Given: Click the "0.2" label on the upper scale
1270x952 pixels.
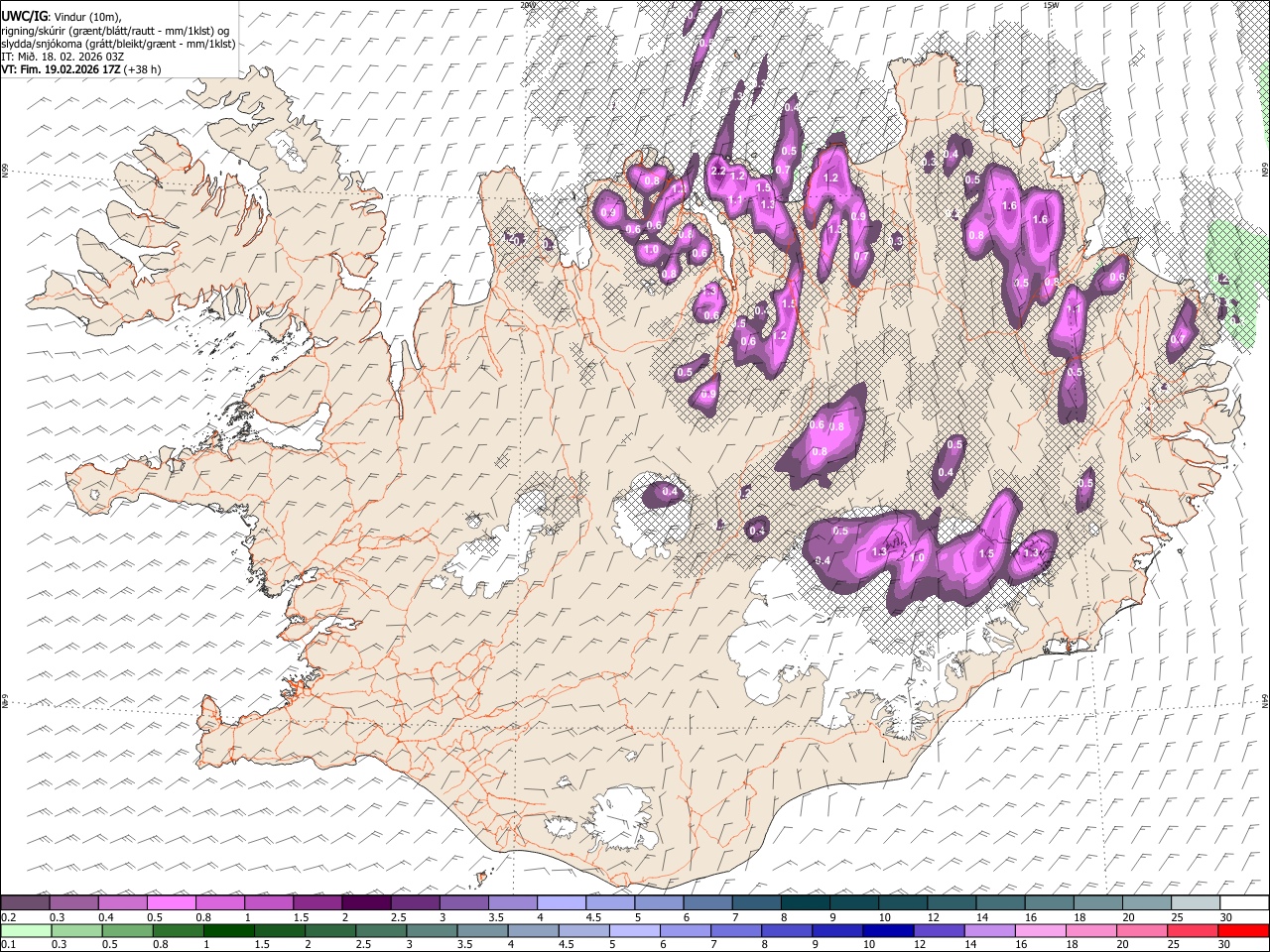Looking at the screenshot, I should [x=8, y=917].
